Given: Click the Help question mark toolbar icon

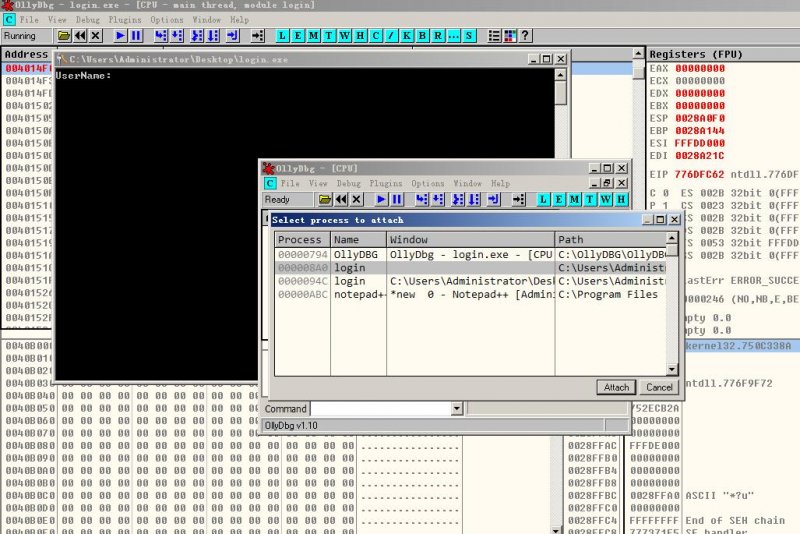Looking at the screenshot, I should 525,36.
